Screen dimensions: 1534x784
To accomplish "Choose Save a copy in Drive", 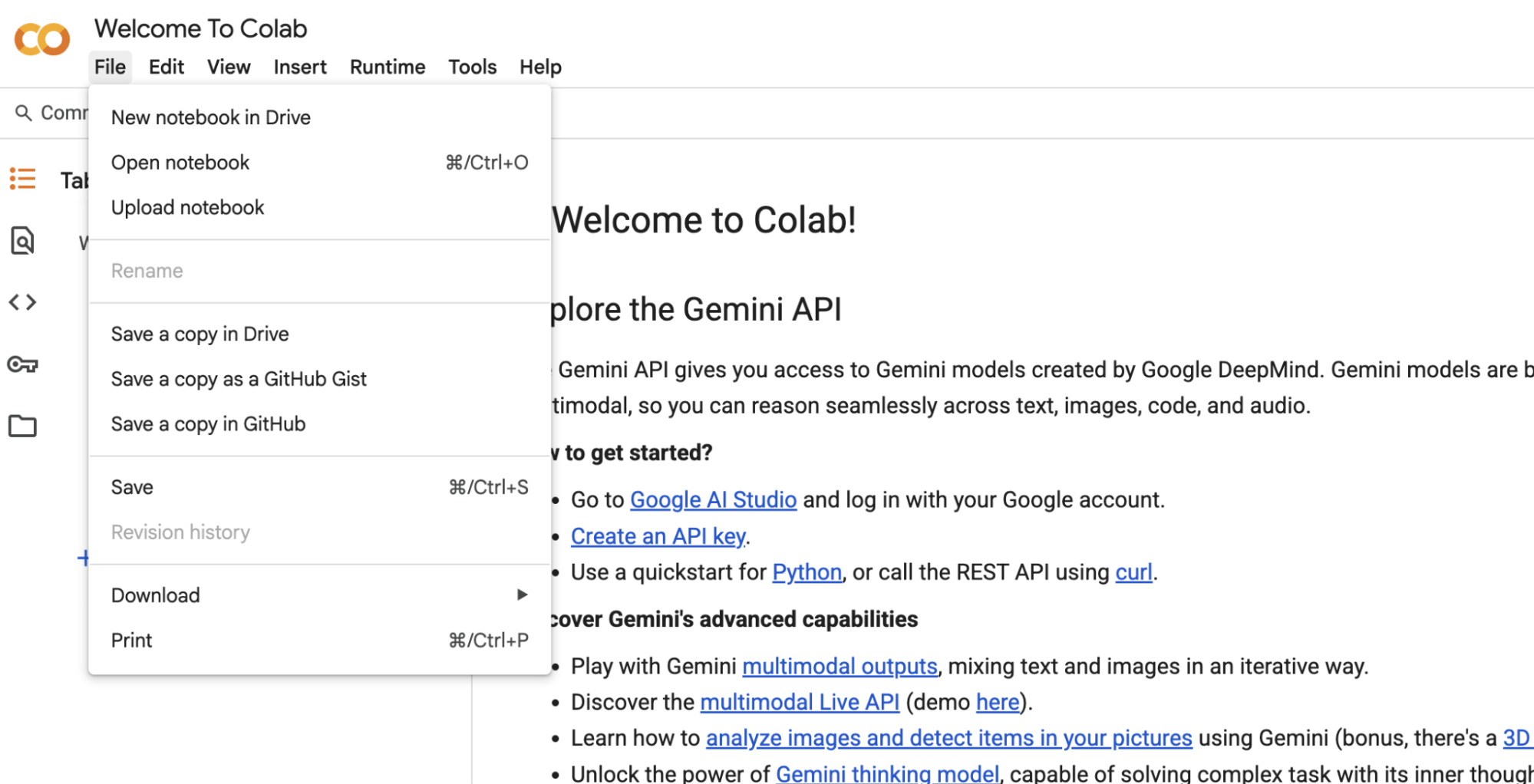I will click(x=200, y=334).
